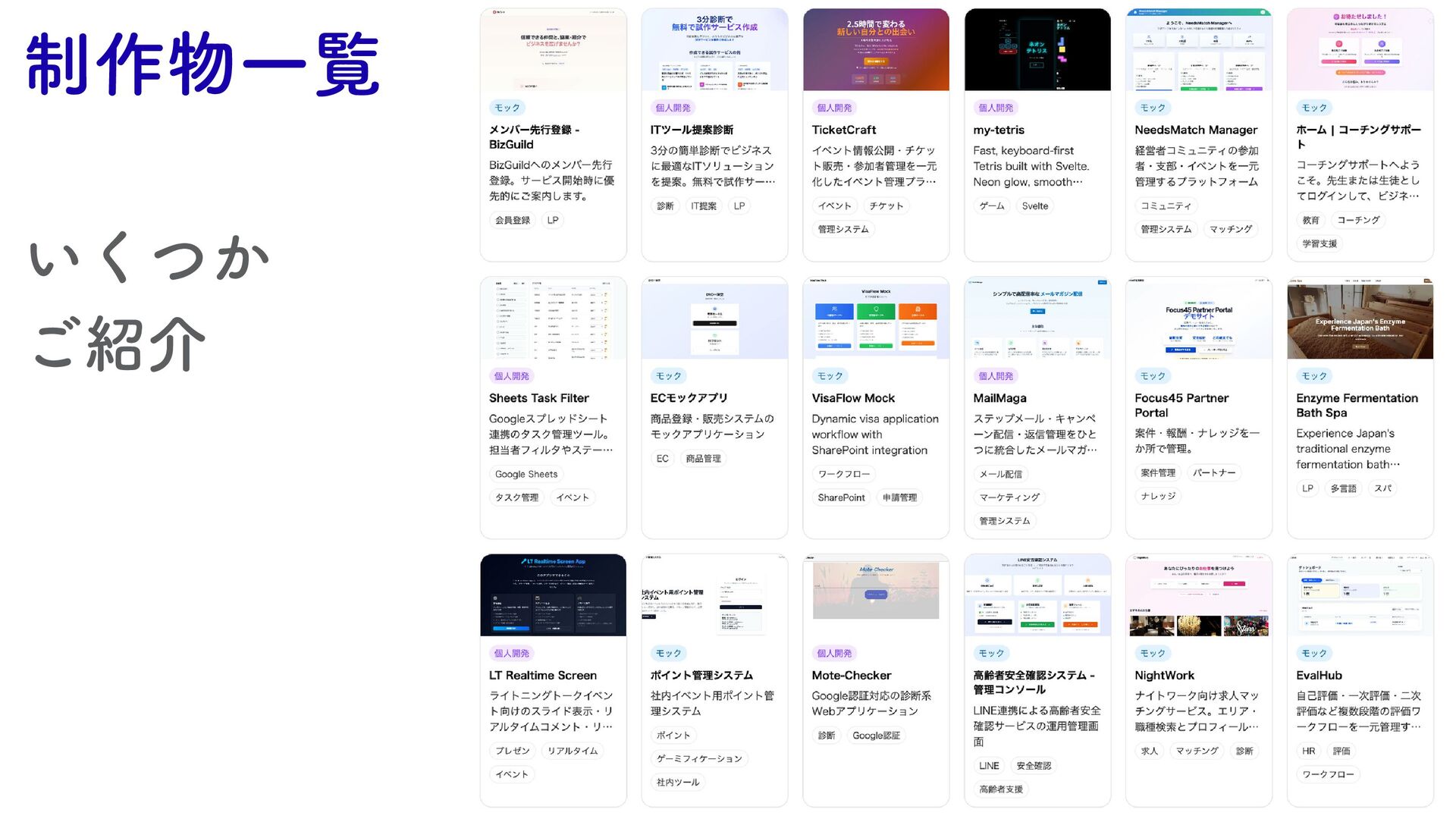This screenshot has width=1456, height=819.
Task: Click the LINE tag on the elderly safety card
Action: coord(989,766)
